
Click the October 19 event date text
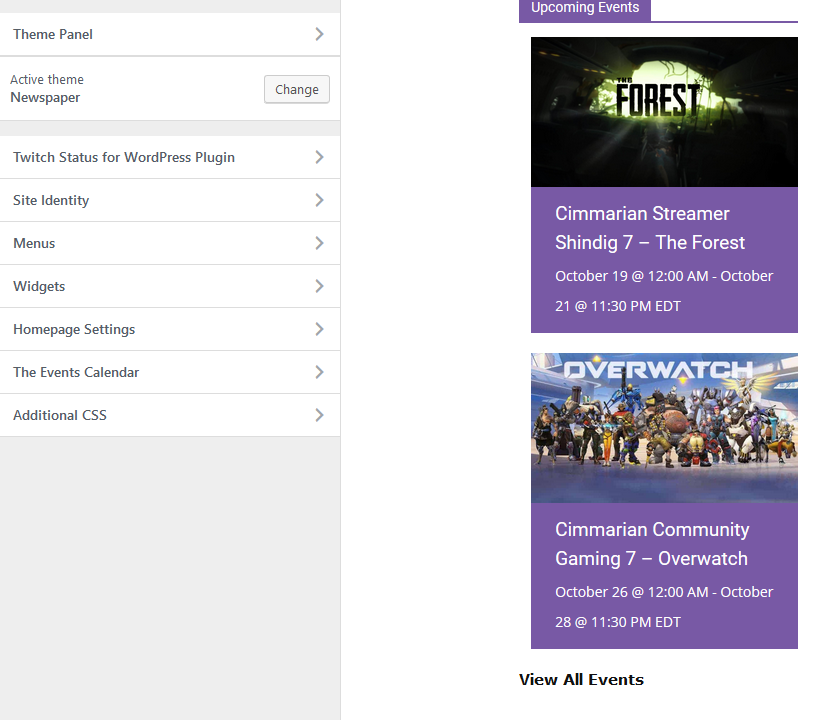point(664,291)
